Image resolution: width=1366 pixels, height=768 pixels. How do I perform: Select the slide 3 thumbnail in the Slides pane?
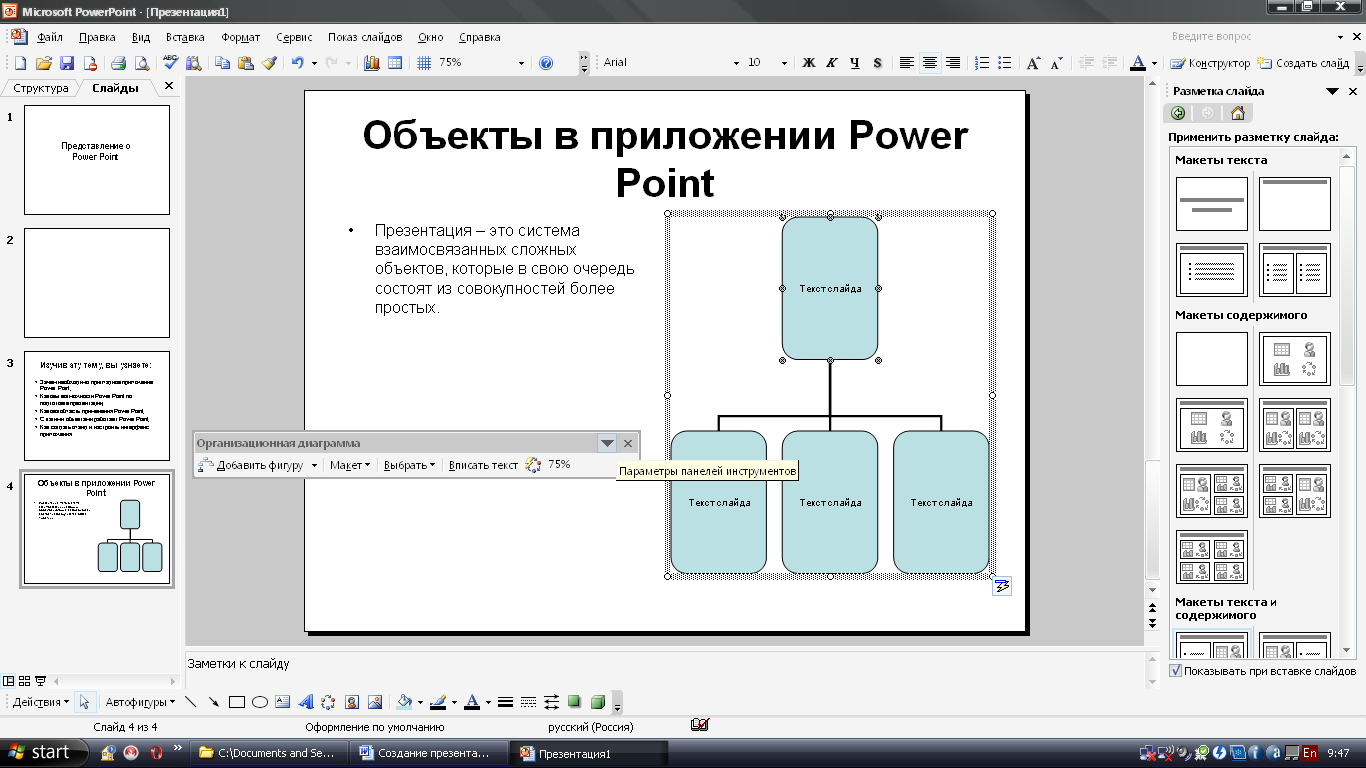tap(96, 406)
